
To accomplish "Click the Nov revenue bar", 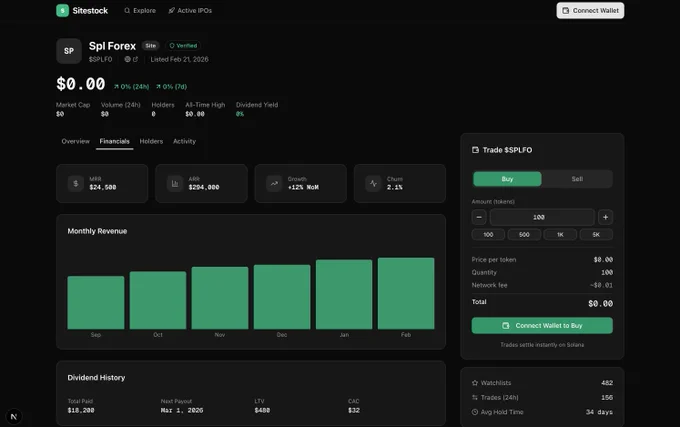I will click(220, 298).
